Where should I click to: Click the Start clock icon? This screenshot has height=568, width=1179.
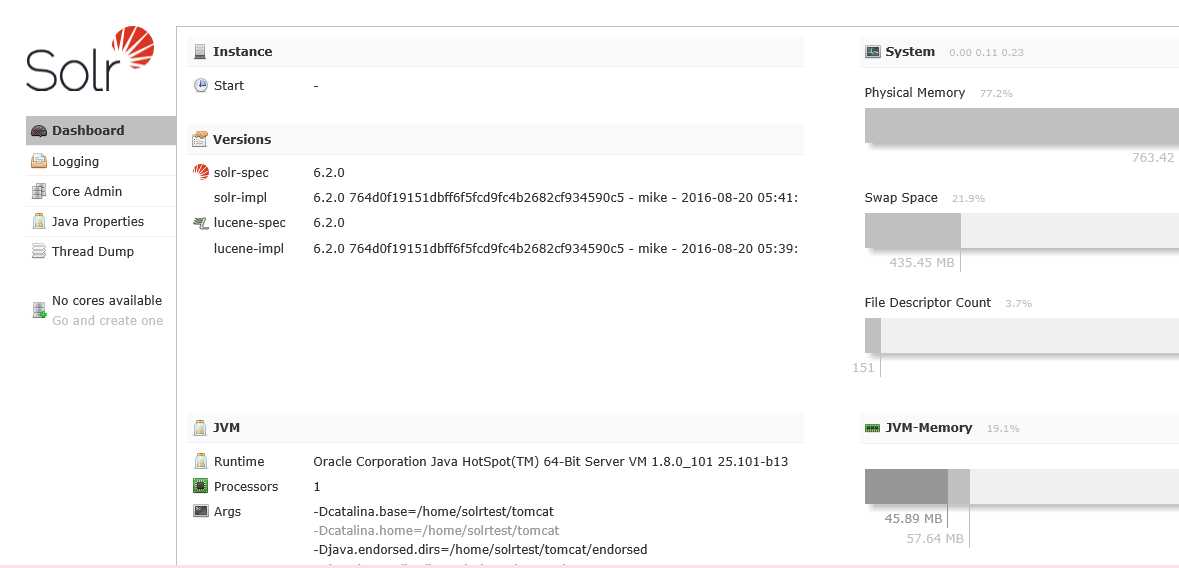click(201, 85)
